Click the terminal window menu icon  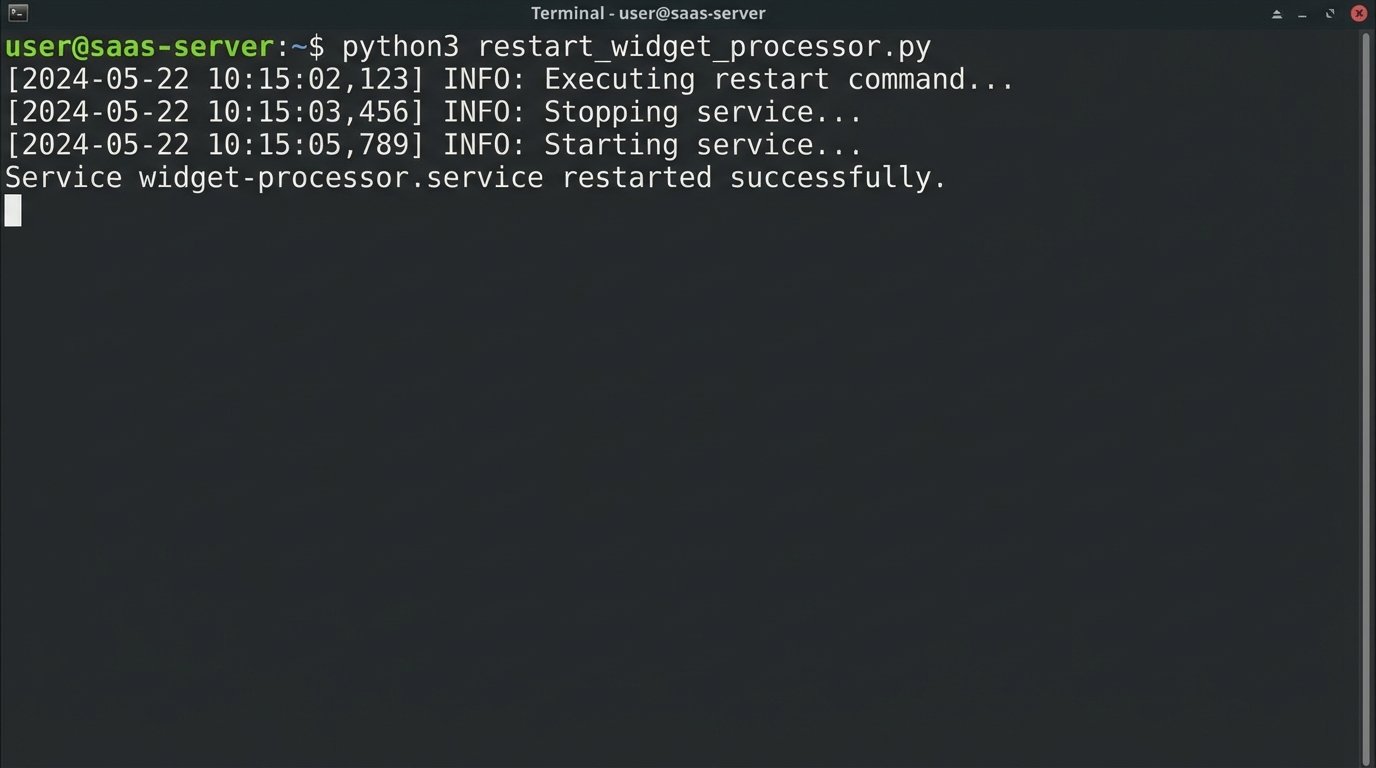[17, 13]
